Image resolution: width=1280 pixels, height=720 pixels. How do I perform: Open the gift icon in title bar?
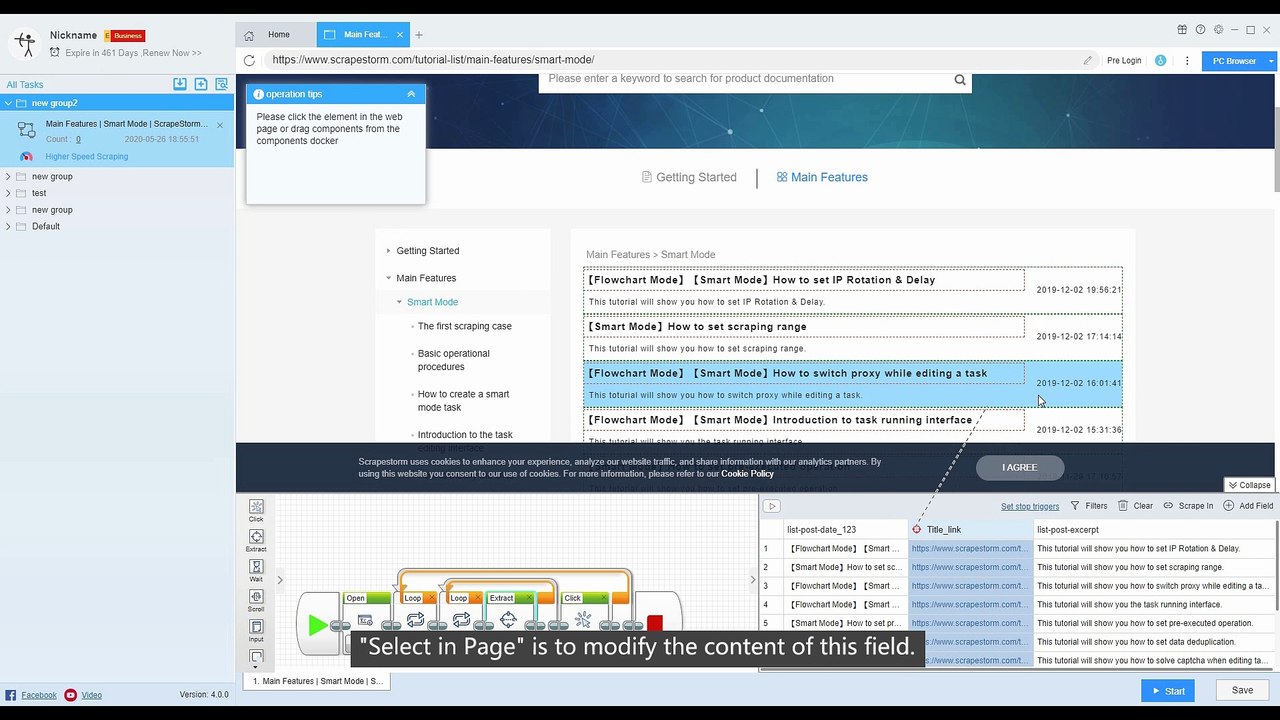1182,30
